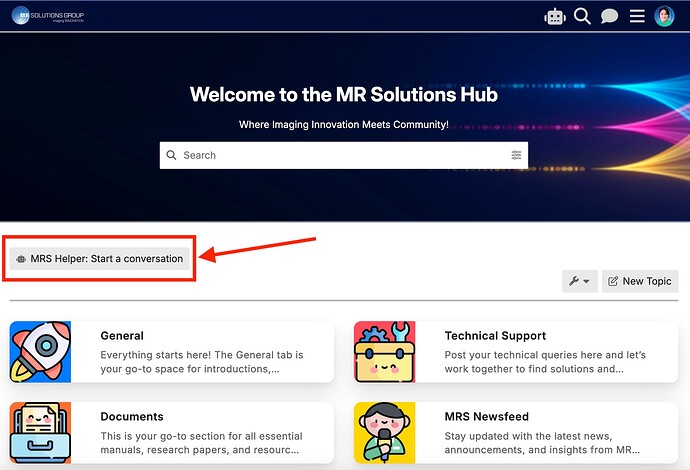Open the MRS Newsfeed category title

pos(487,417)
